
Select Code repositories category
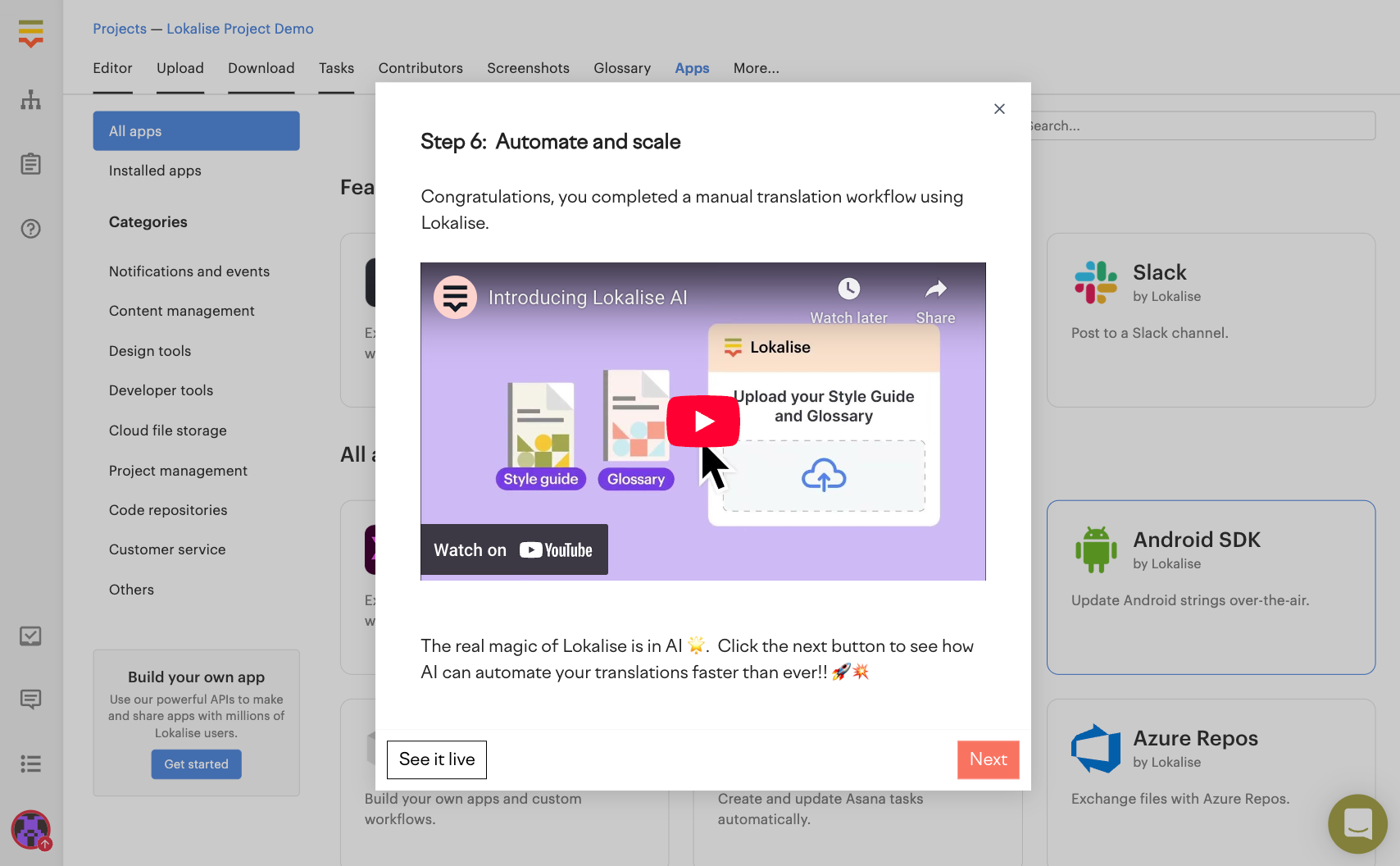tap(168, 510)
